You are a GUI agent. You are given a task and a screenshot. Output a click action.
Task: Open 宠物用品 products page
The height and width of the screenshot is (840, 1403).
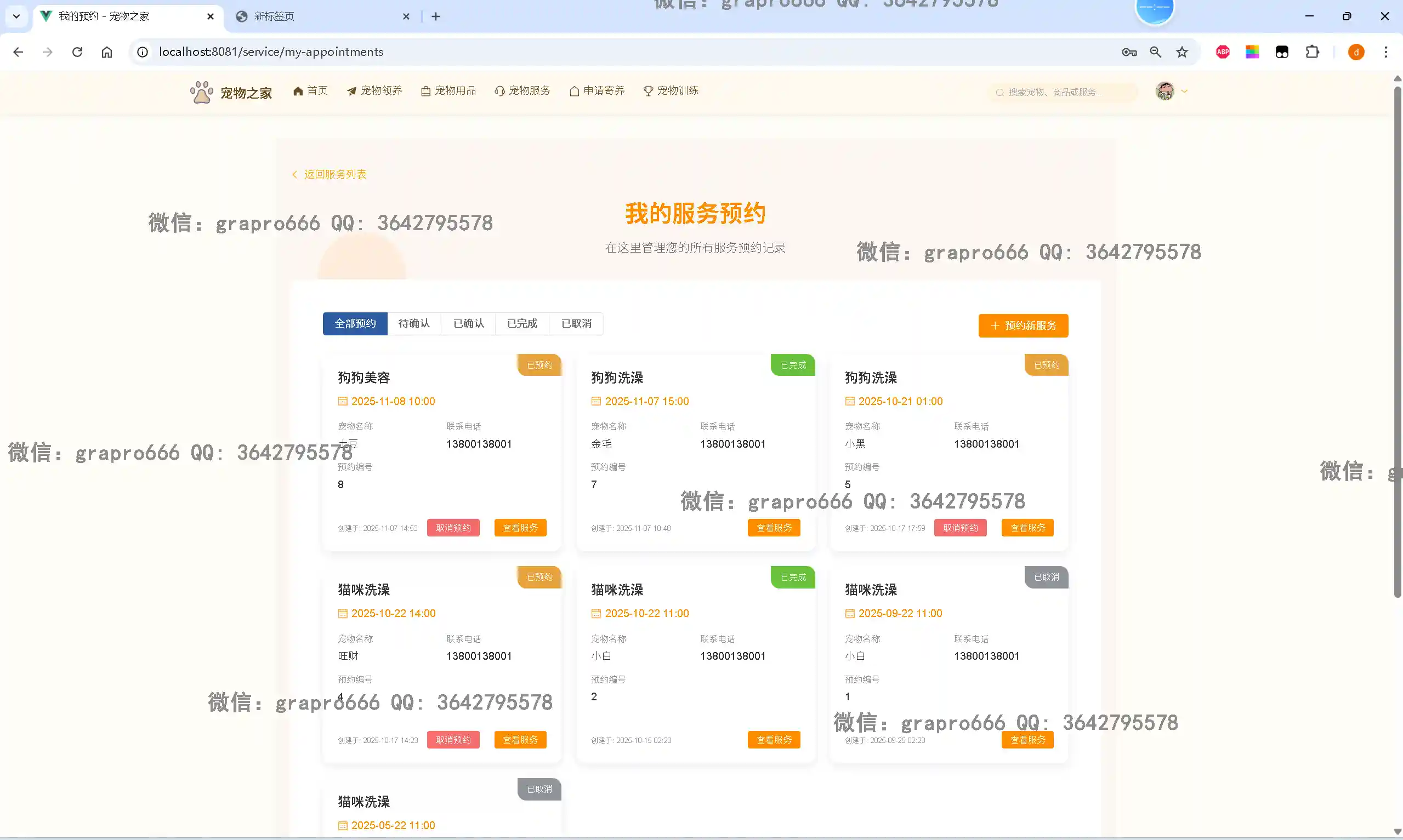448,90
